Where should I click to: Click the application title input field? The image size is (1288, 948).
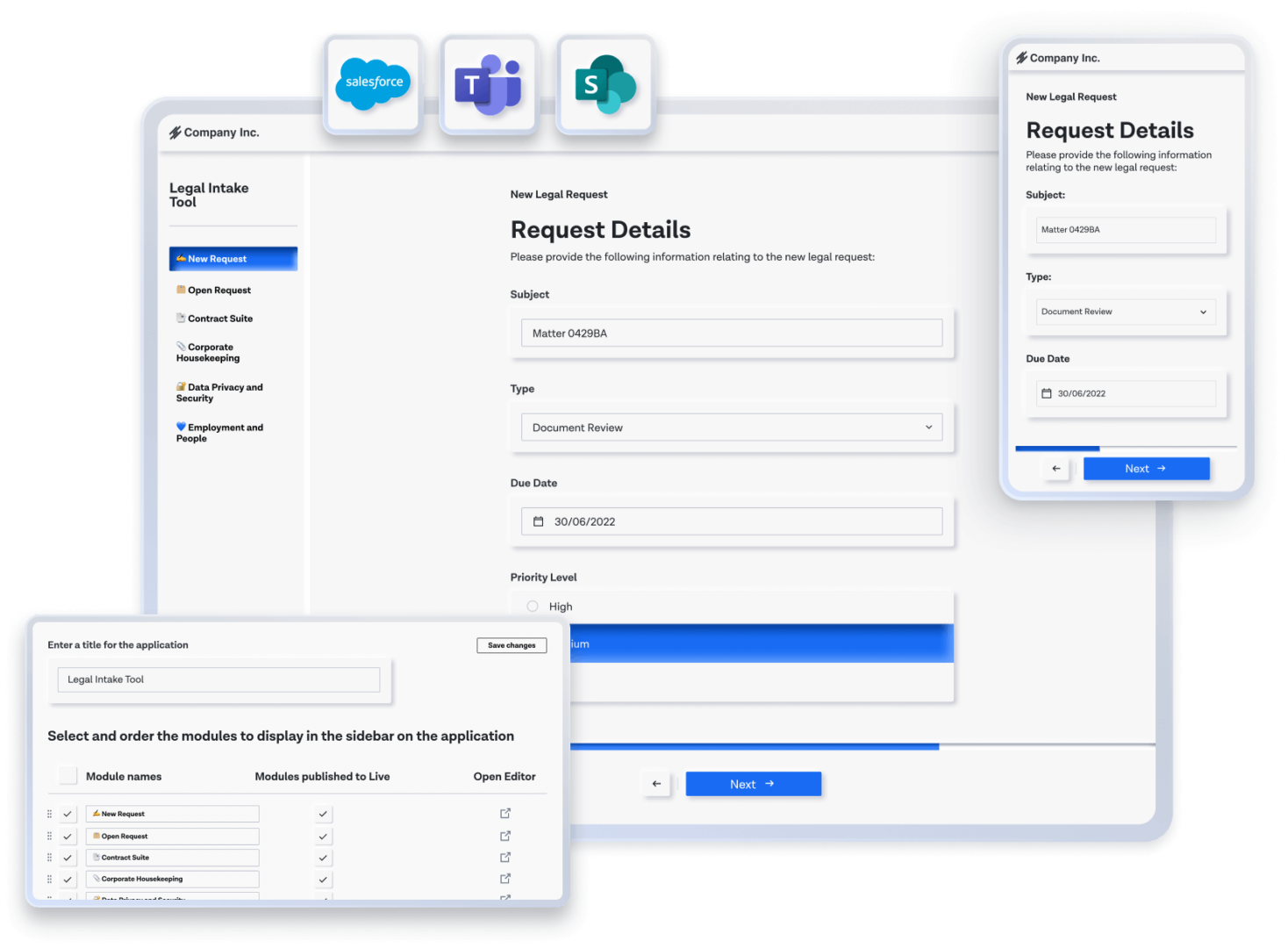pyautogui.click(x=218, y=679)
